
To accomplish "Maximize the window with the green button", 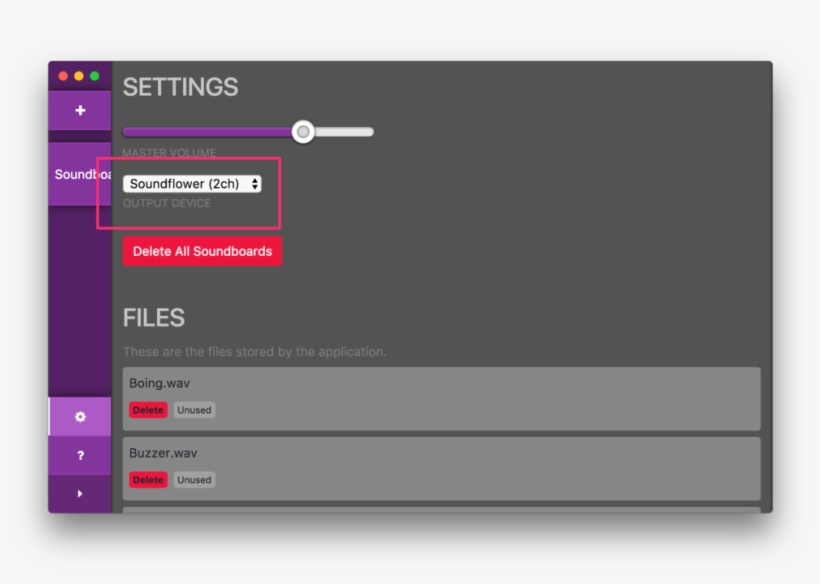I will [x=95, y=76].
